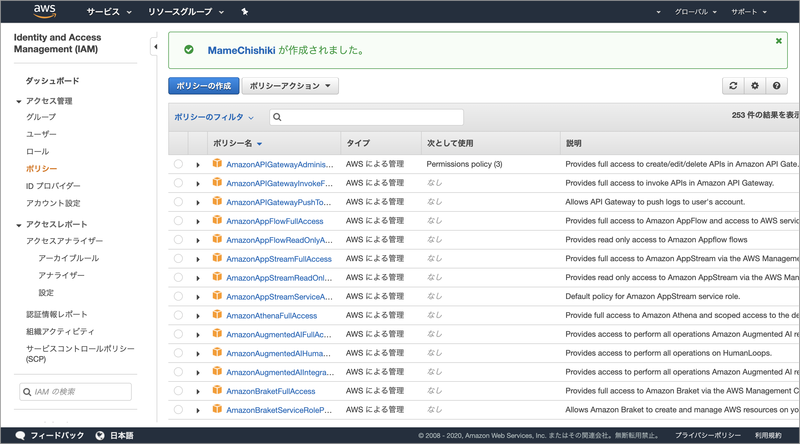The height and width of the screenshot is (444, 800).
Task: Open 認証情報レポート in the sidebar
Action: (57, 314)
